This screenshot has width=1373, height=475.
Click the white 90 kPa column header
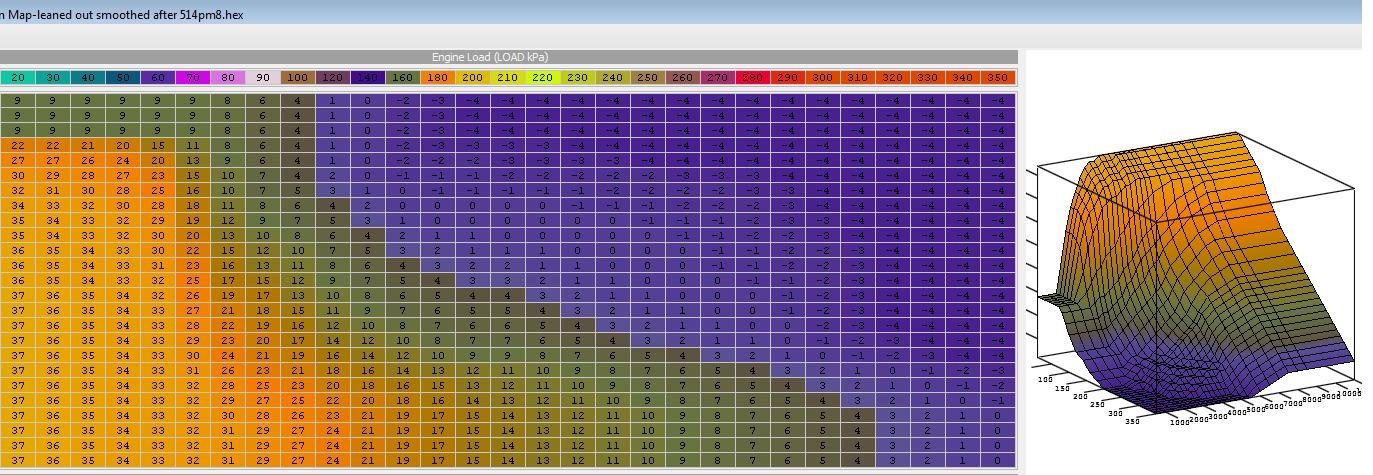click(262, 77)
